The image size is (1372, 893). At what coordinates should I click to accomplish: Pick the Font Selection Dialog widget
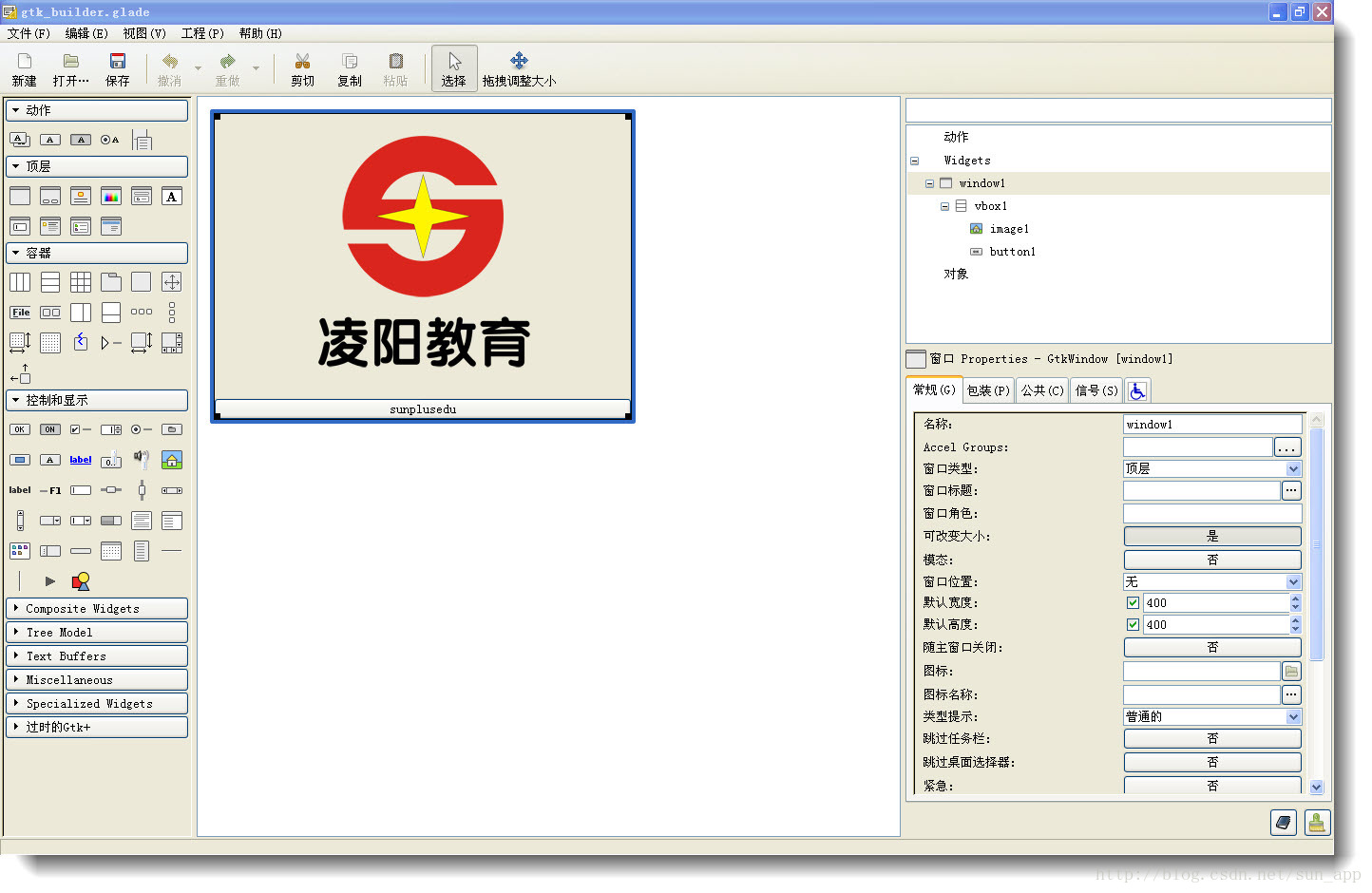tap(172, 197)
